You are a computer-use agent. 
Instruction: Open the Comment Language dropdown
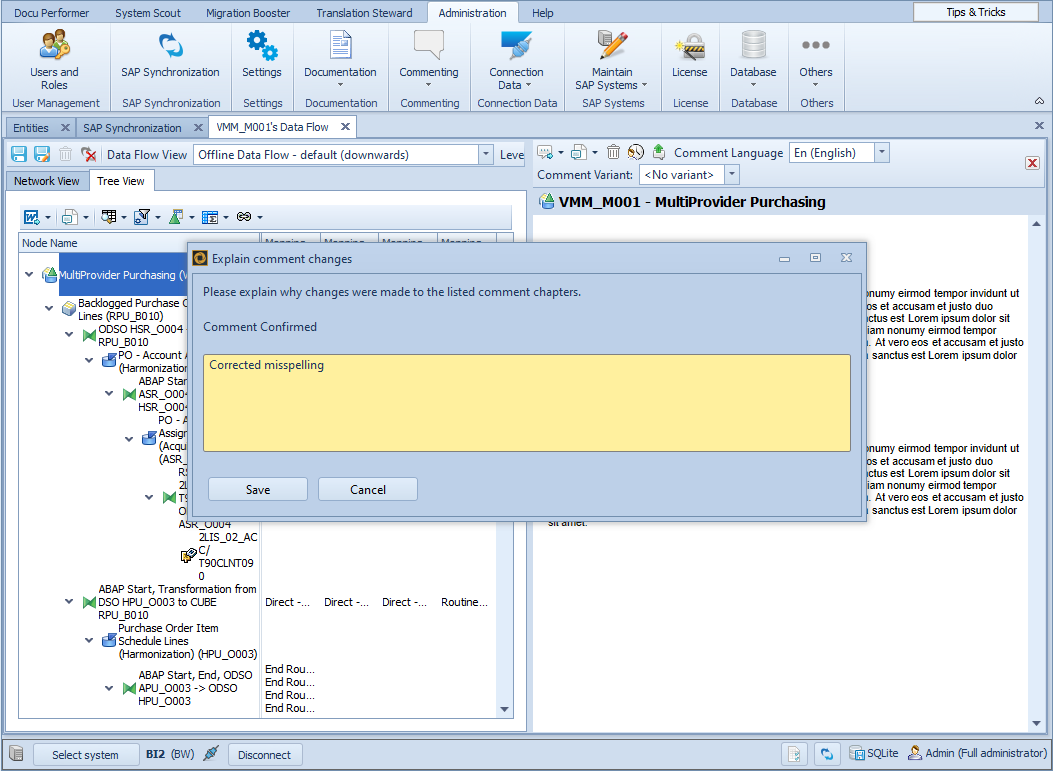(x=881, y=153)
